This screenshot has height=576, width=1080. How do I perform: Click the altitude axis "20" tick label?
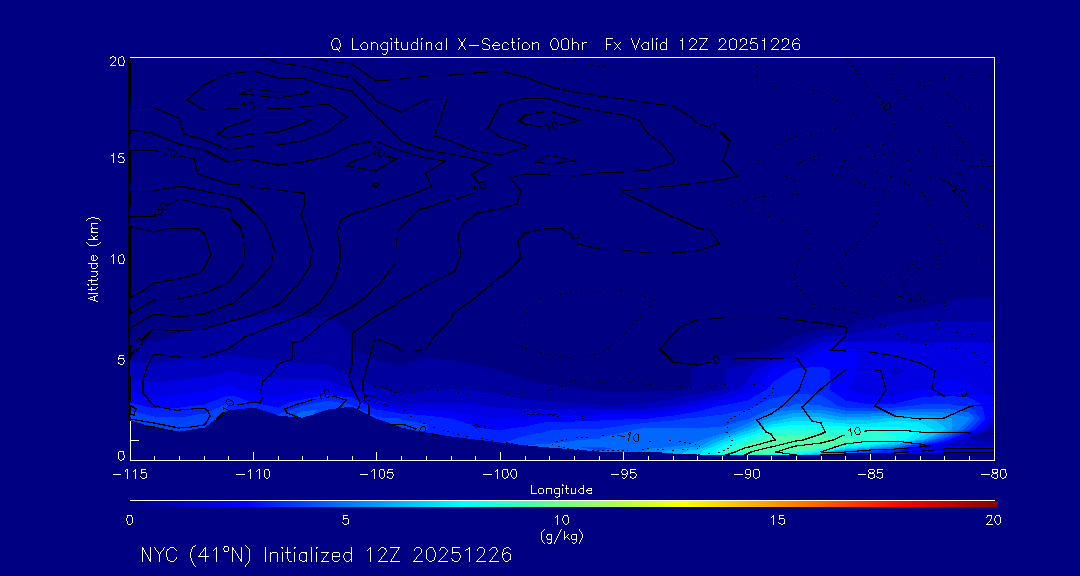coord(118,61)
